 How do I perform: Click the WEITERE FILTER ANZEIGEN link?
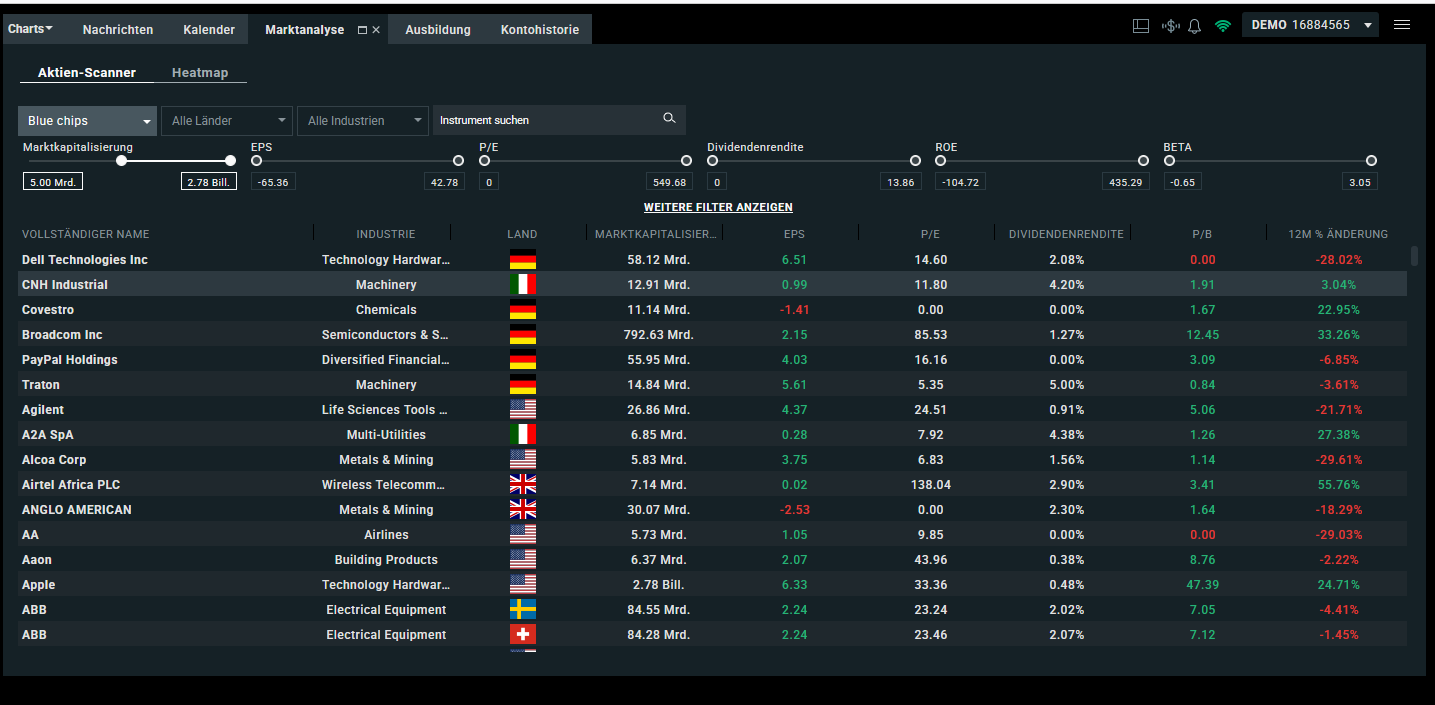(717, 207)
